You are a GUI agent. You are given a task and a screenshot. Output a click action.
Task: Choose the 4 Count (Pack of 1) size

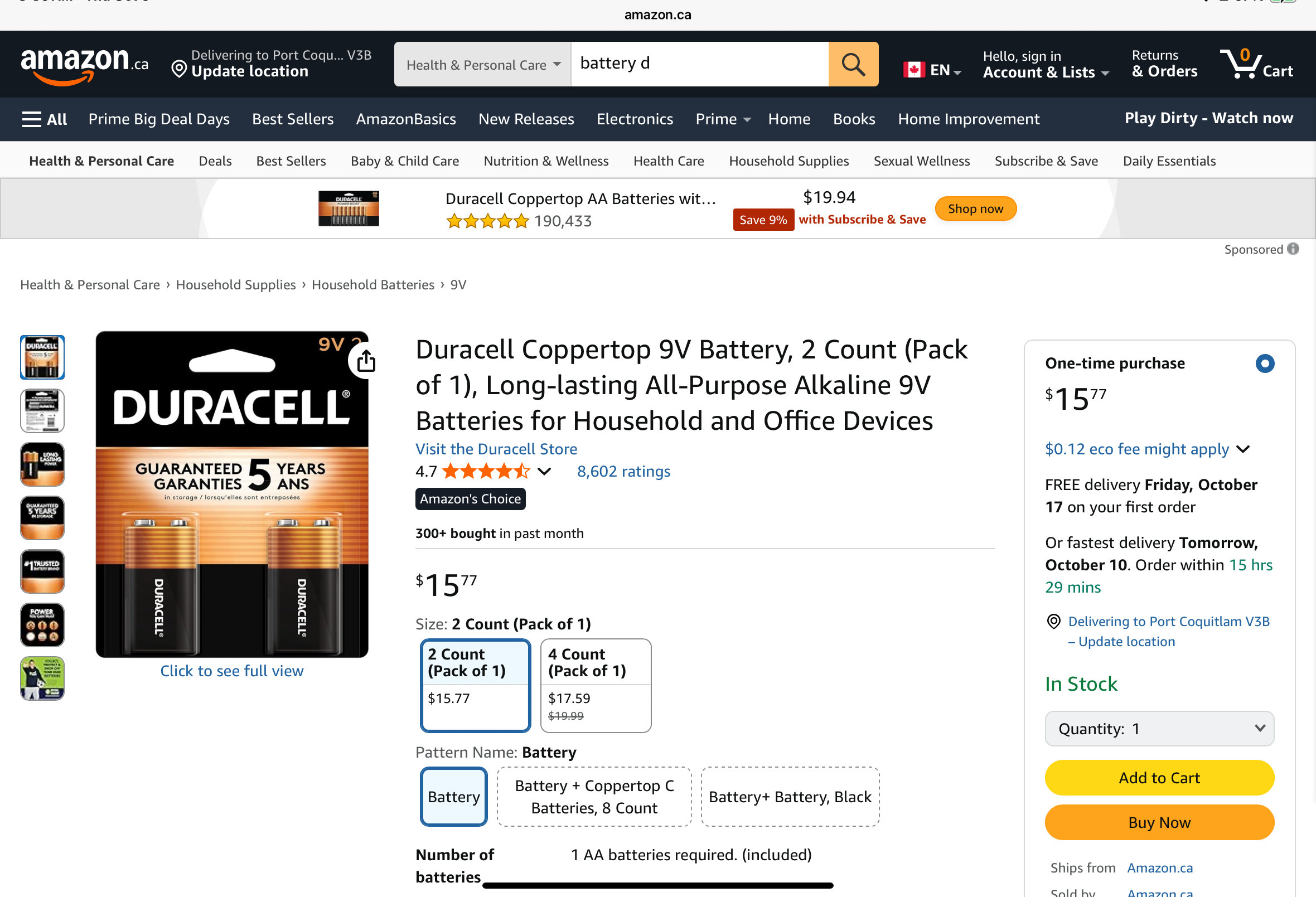coord(595,685)
